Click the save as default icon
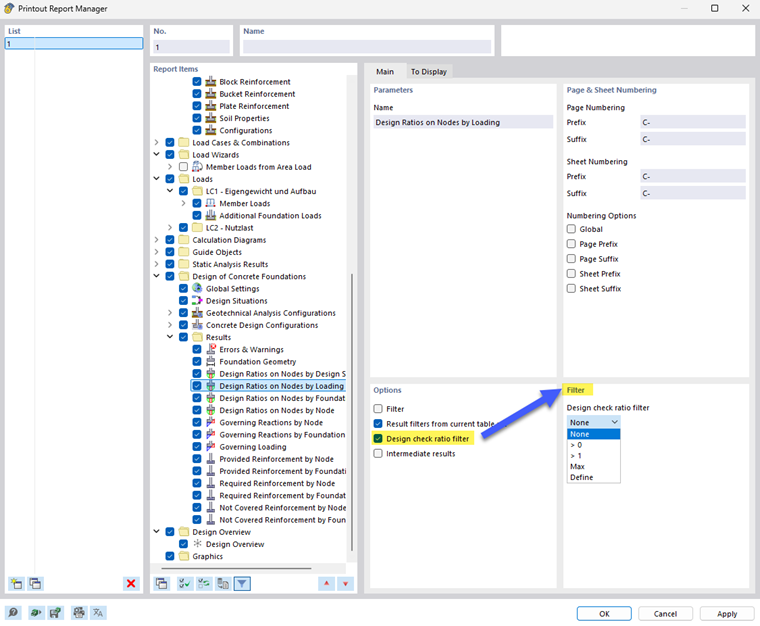 55,612
